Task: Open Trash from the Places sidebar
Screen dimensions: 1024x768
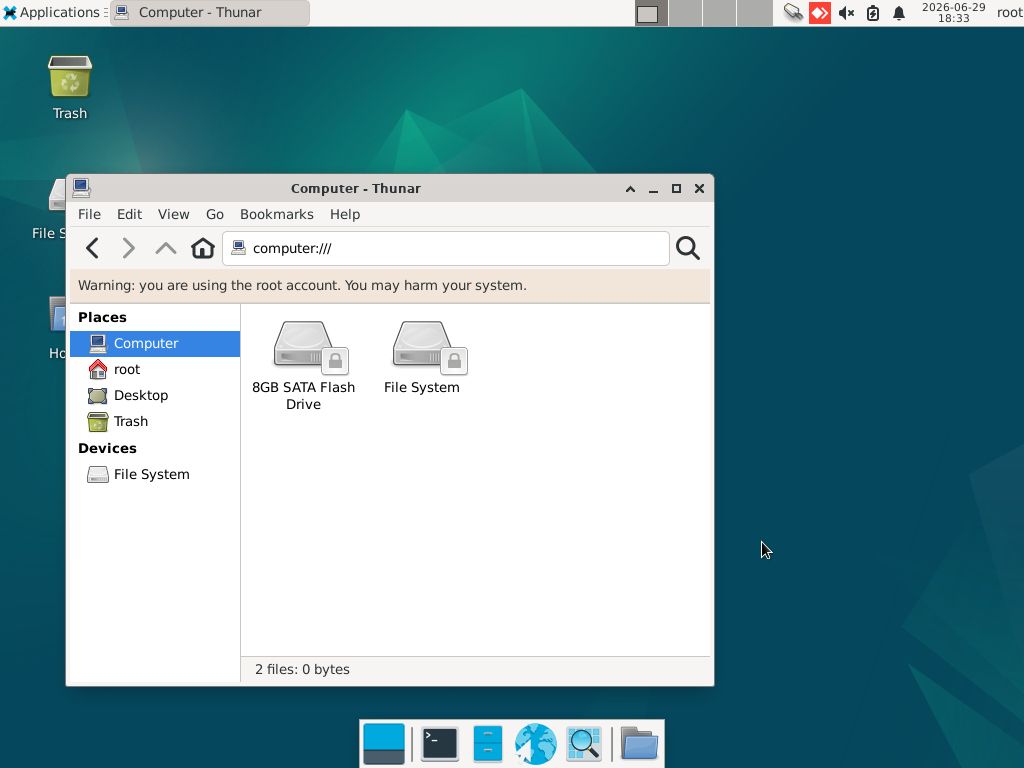Action: (155, 422)
